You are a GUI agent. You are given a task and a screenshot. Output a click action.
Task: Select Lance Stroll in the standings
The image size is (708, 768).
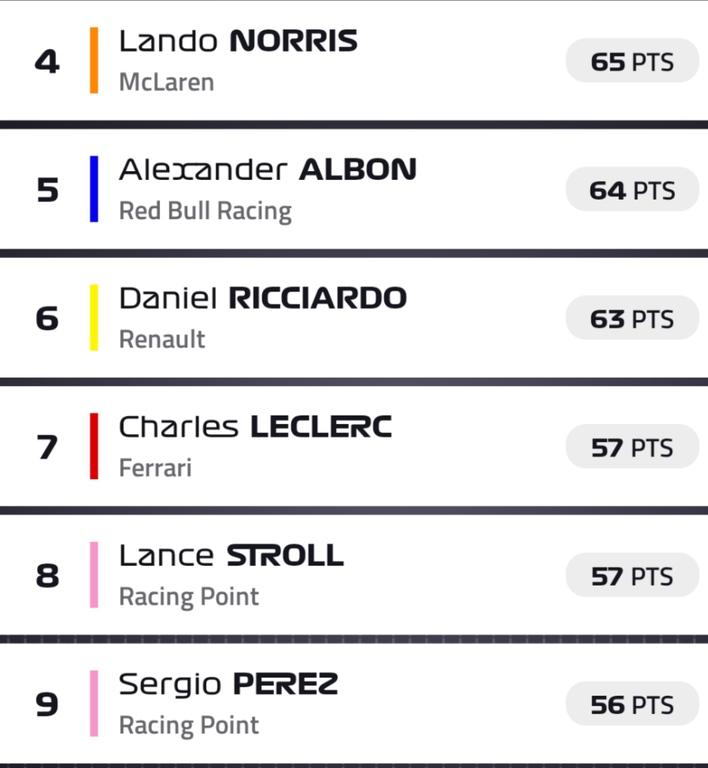(x=231, y=556)
